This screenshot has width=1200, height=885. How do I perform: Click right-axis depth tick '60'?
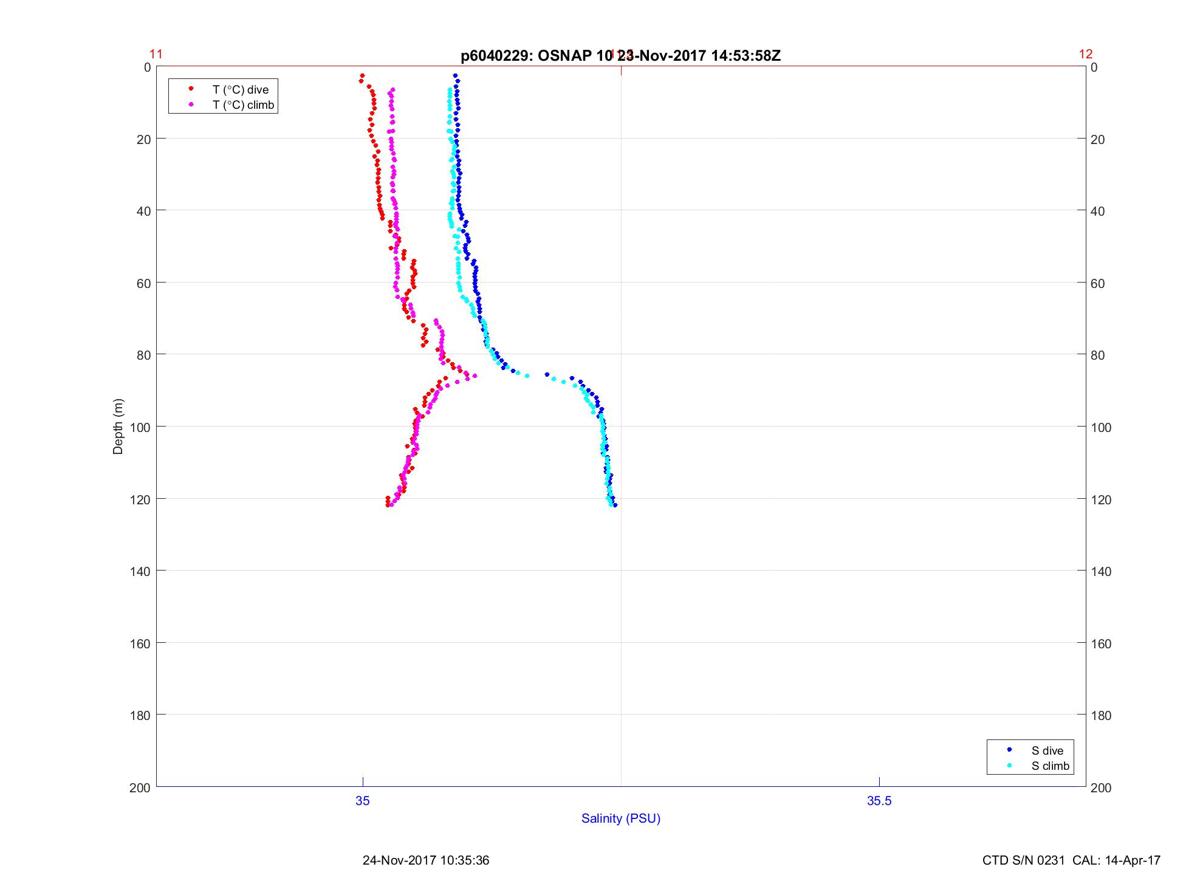pos(1098,283)
